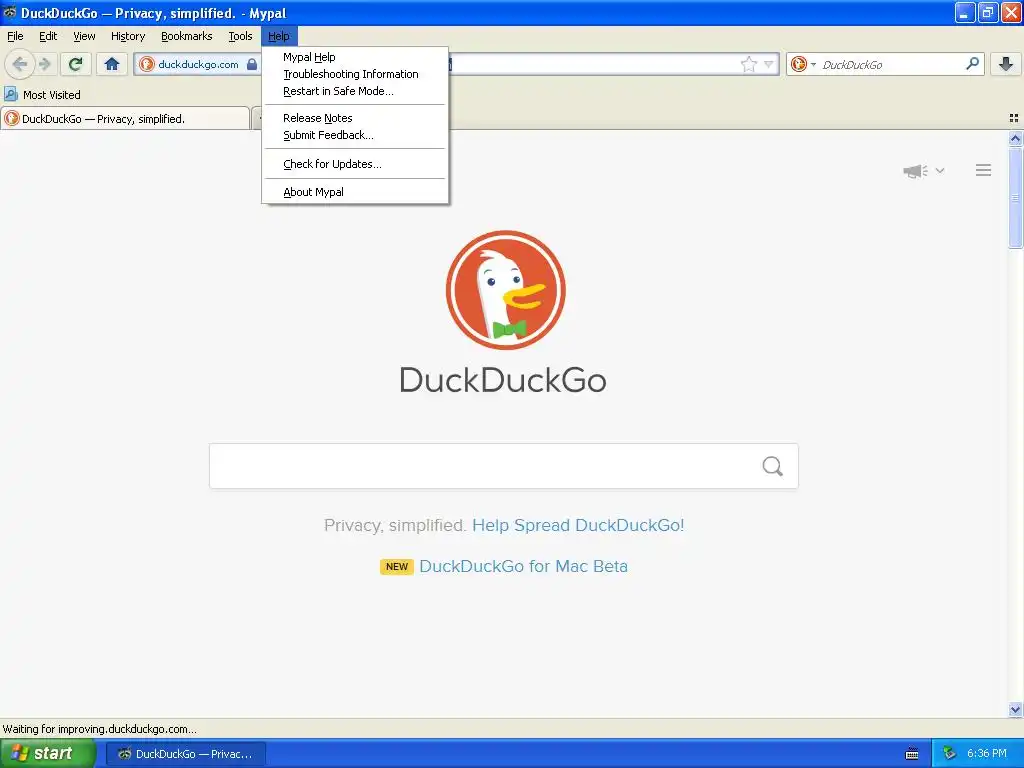Select the DuckDuckGo browser tab

(x=125, y=118)
